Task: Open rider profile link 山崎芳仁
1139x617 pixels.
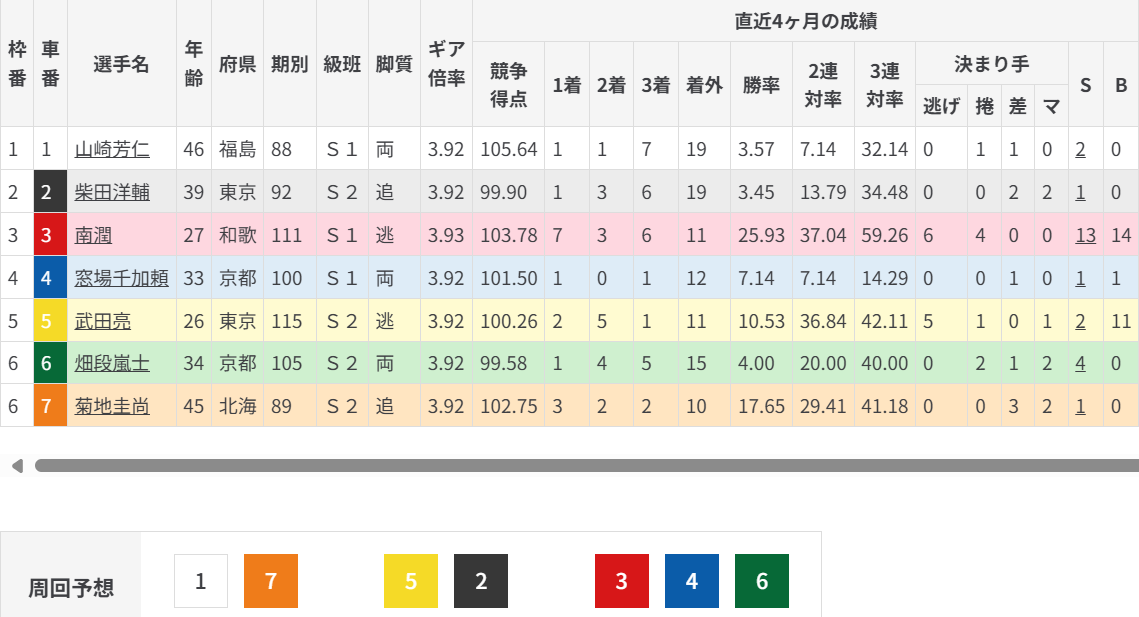Action: click(x=112, y=150)
